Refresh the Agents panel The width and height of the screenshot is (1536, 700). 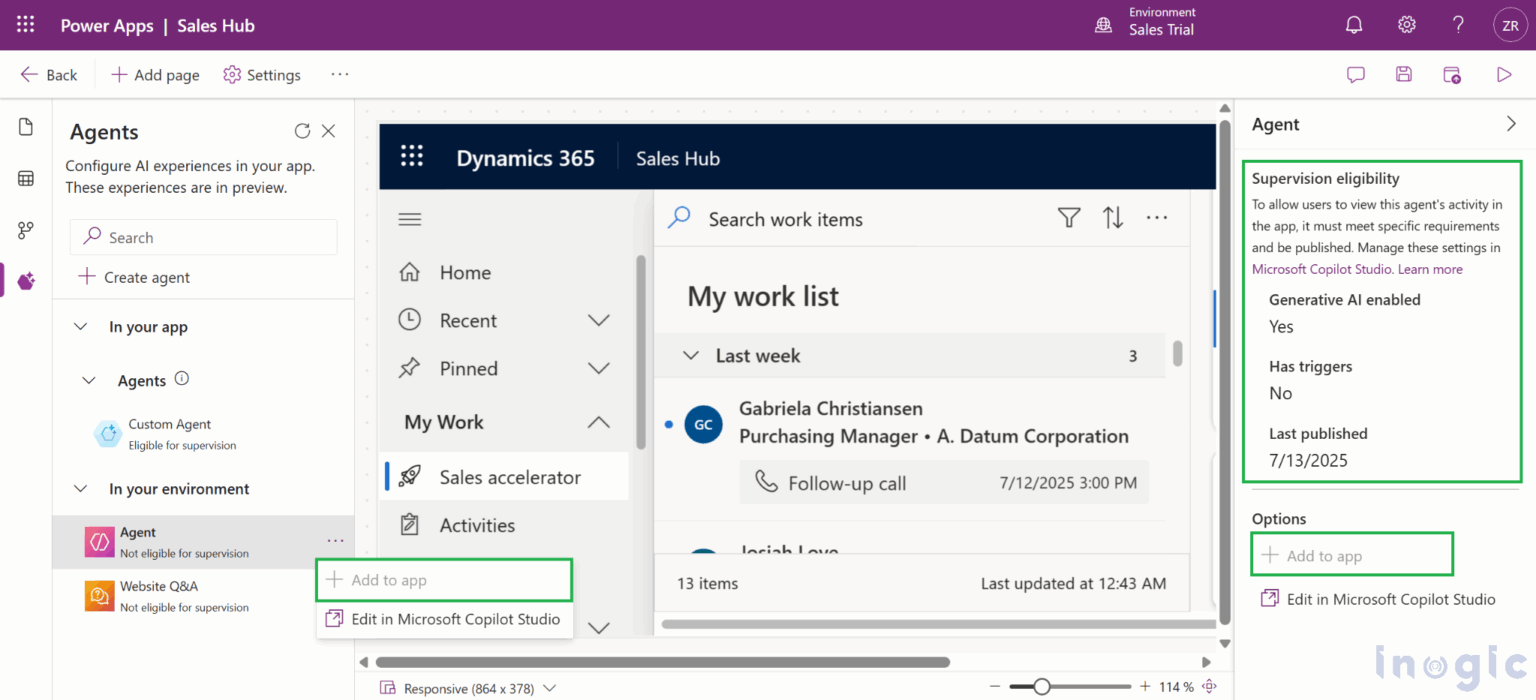pyautogui.click(x=302, y=130)
